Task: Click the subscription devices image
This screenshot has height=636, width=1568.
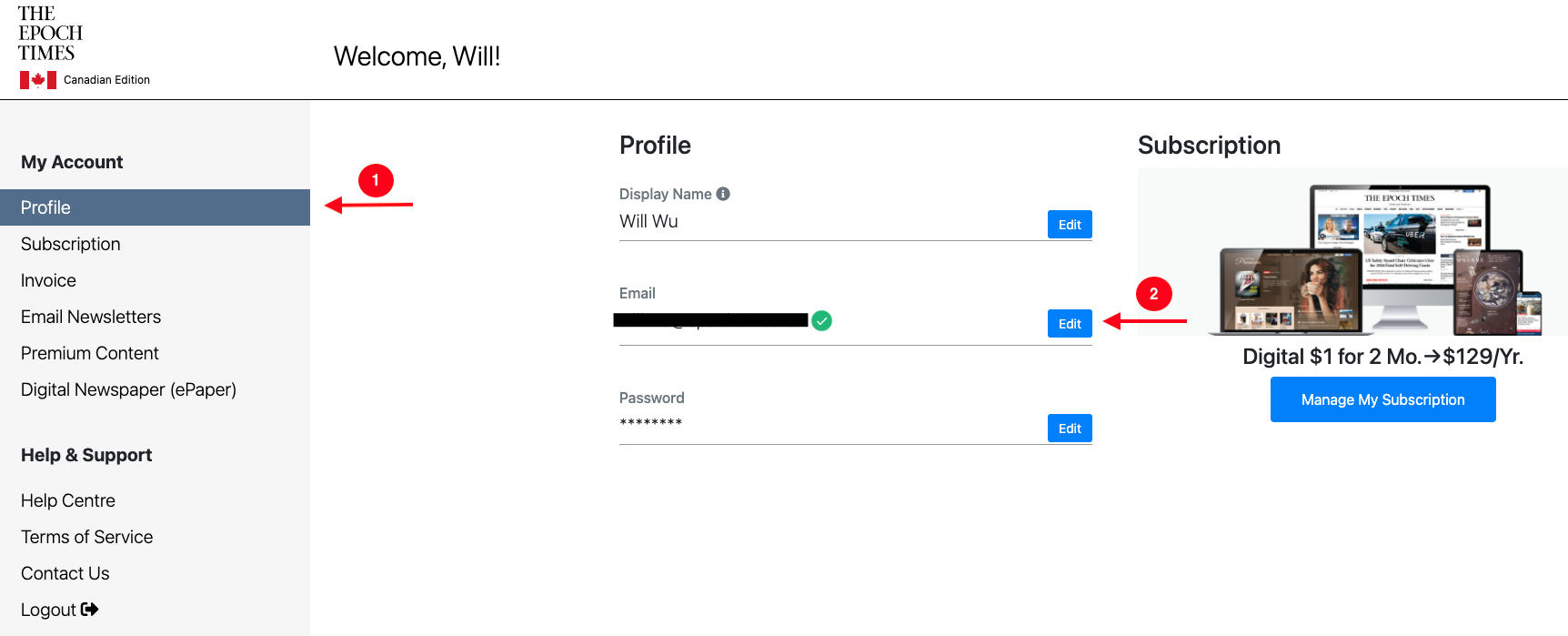Action: 1352,252
